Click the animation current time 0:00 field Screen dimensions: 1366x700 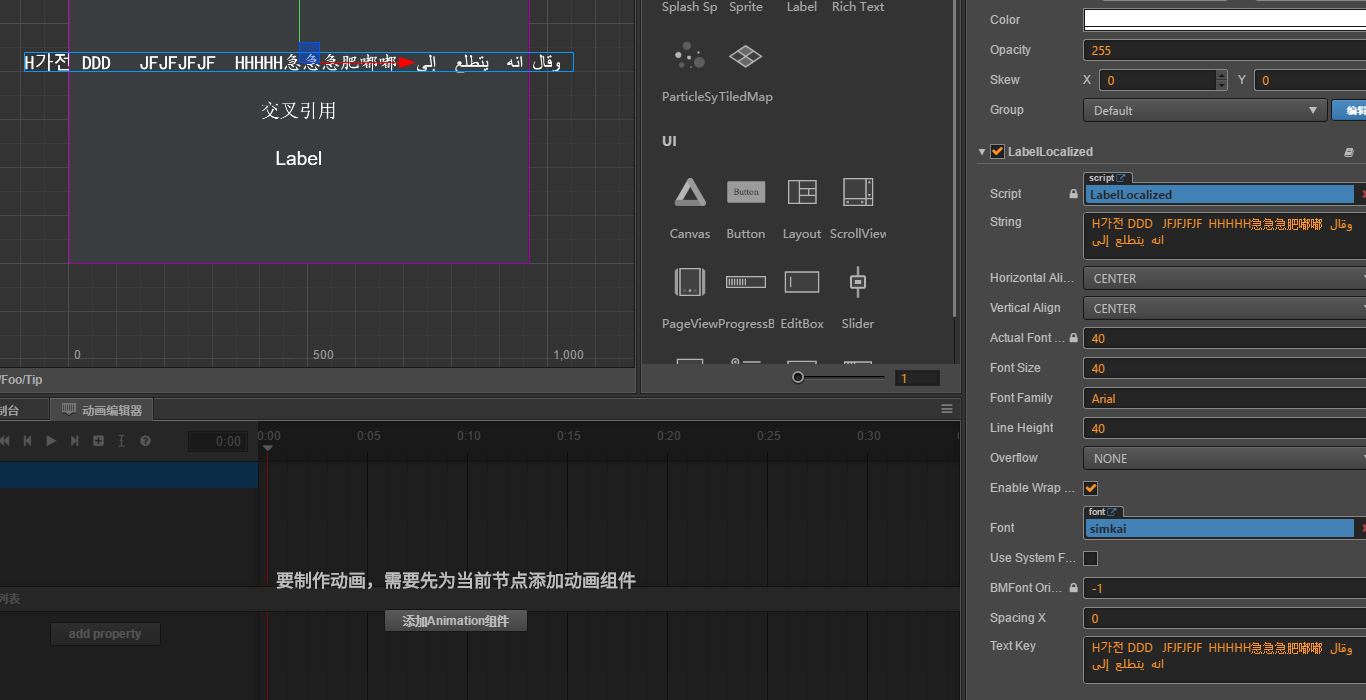[x=218, y=441]
